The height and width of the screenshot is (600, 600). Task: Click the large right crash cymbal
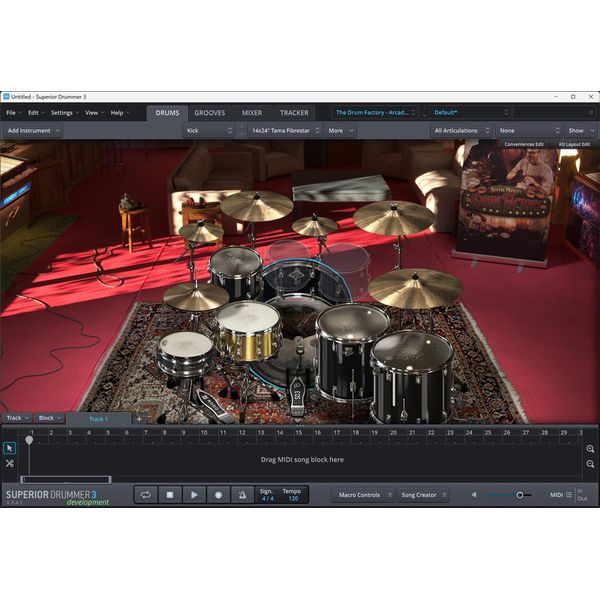pos(393,217)
